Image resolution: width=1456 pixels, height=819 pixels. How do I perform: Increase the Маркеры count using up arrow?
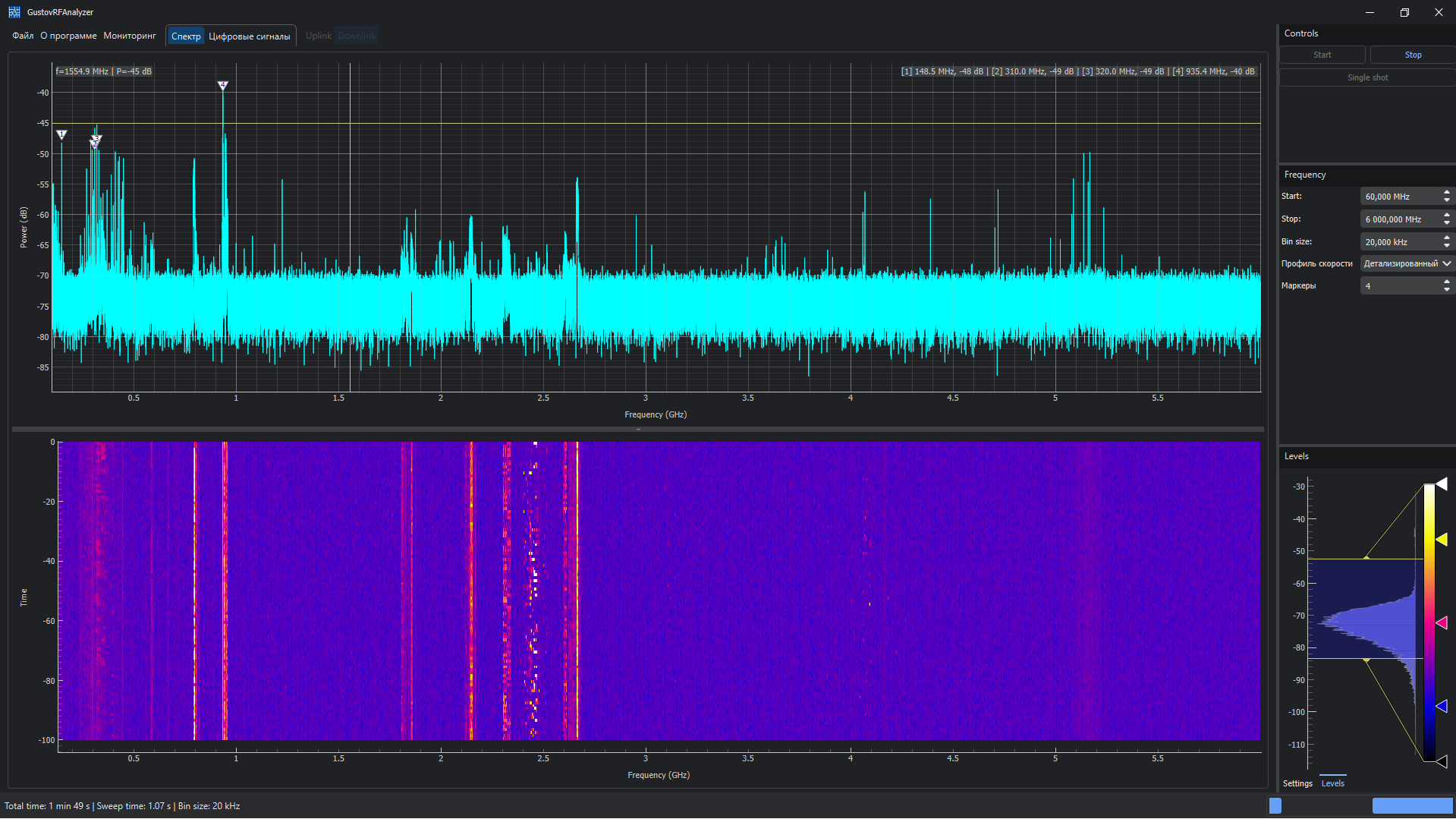point(1447,282)
